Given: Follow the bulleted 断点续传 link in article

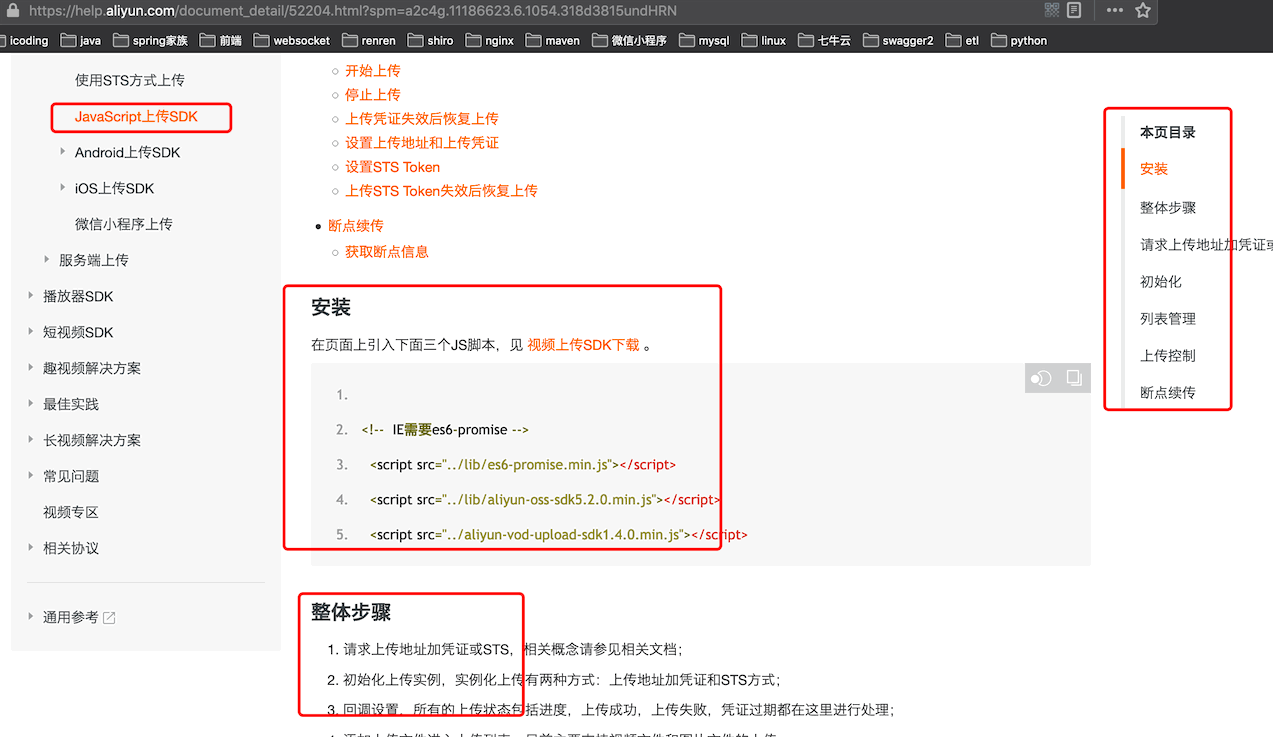Looking at the screenshot, I should [356, 226].
